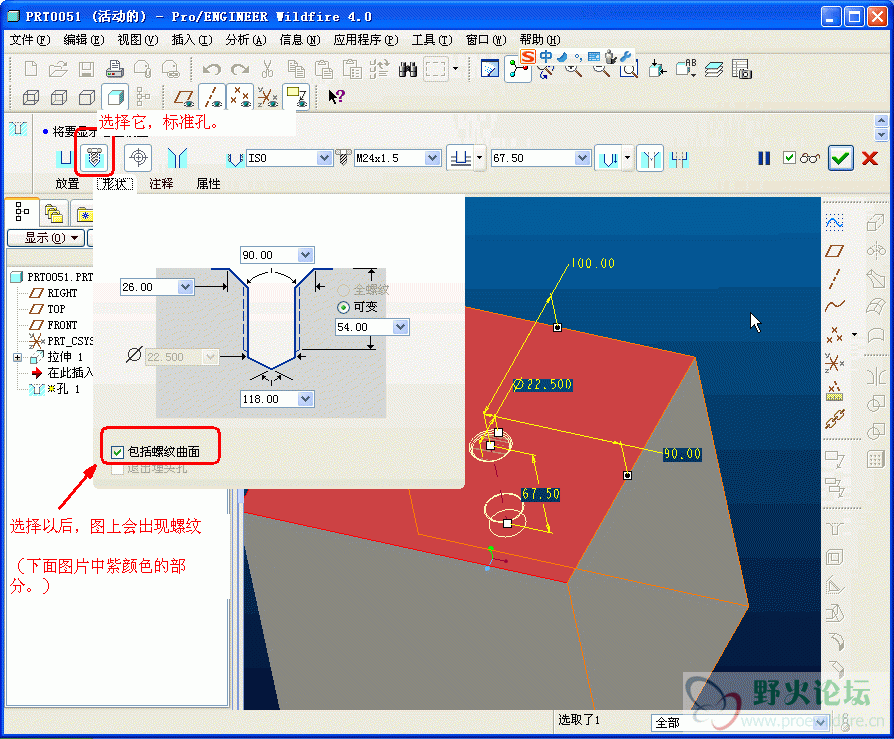The height and width of the screenshot is (739, 894).
Task: Open the 118.00 tip angle dropdown
Action: (x=306, y=399)
